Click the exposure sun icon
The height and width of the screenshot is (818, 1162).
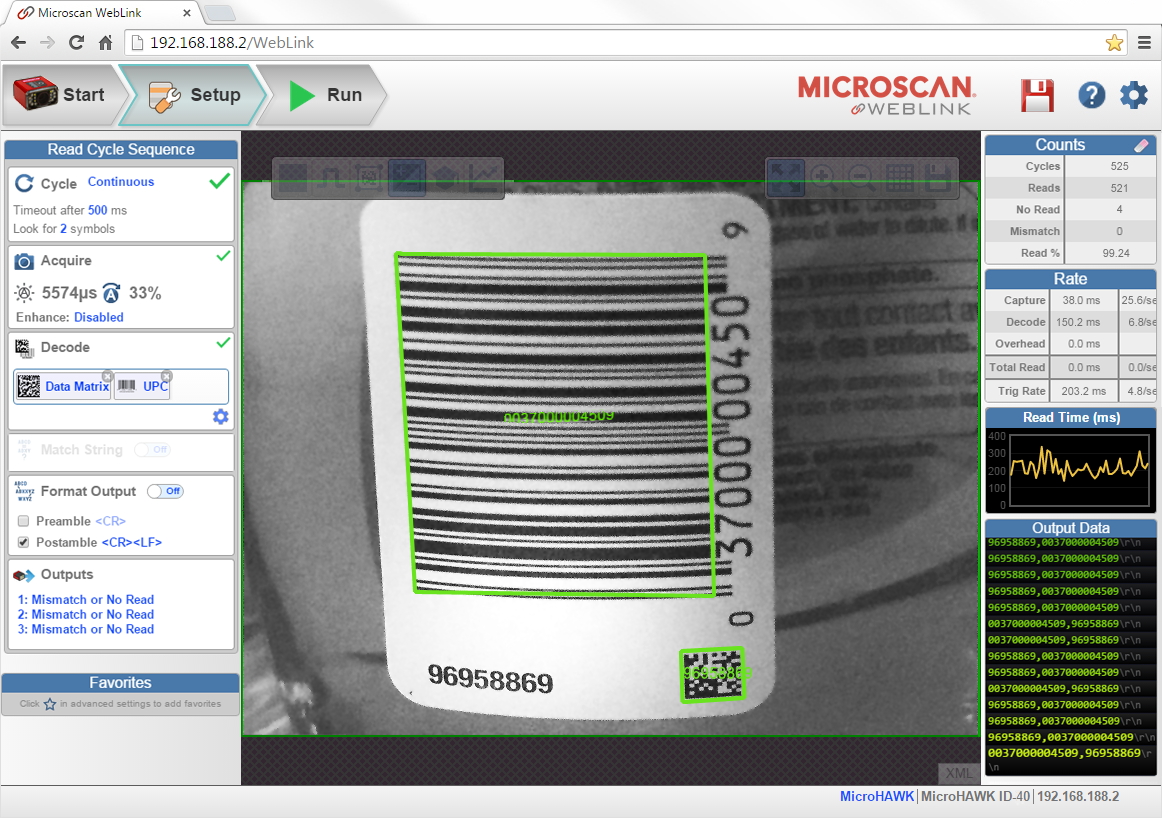(24, 293)
